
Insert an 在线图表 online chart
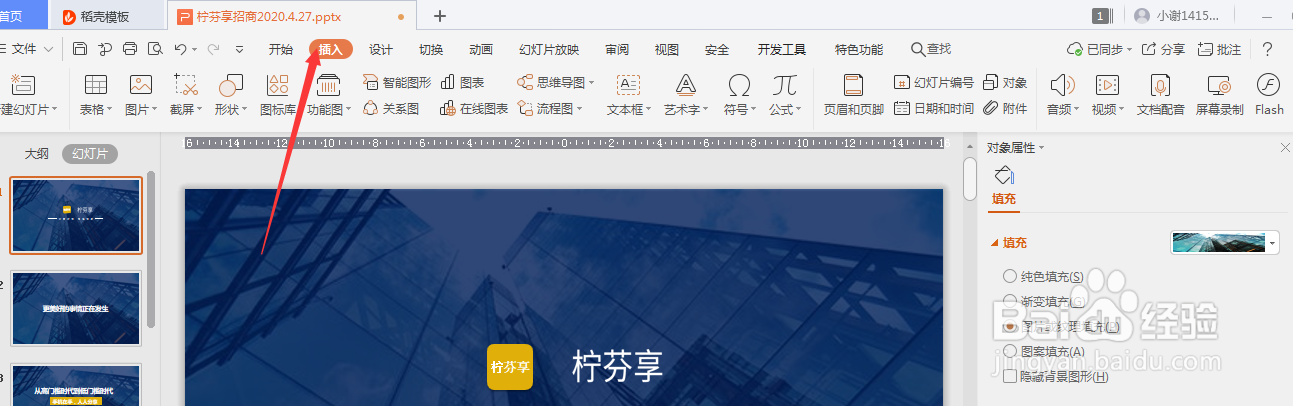coord(474,108)
